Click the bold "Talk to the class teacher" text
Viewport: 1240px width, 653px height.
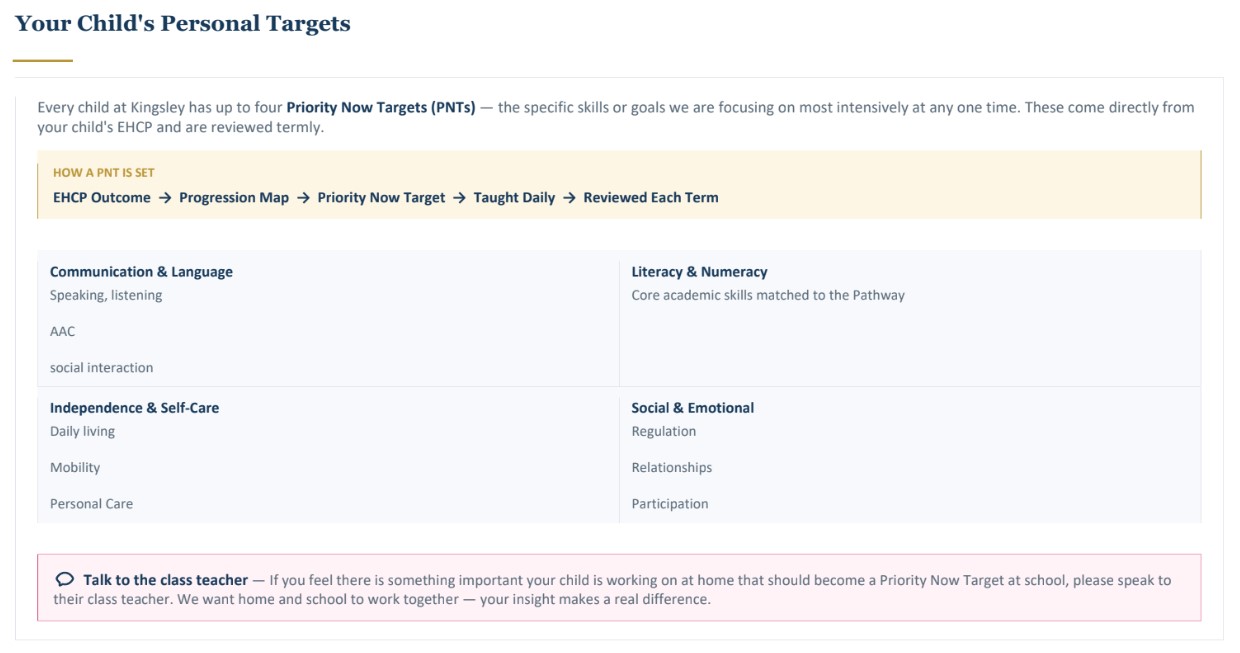click(x=165, y=580)
